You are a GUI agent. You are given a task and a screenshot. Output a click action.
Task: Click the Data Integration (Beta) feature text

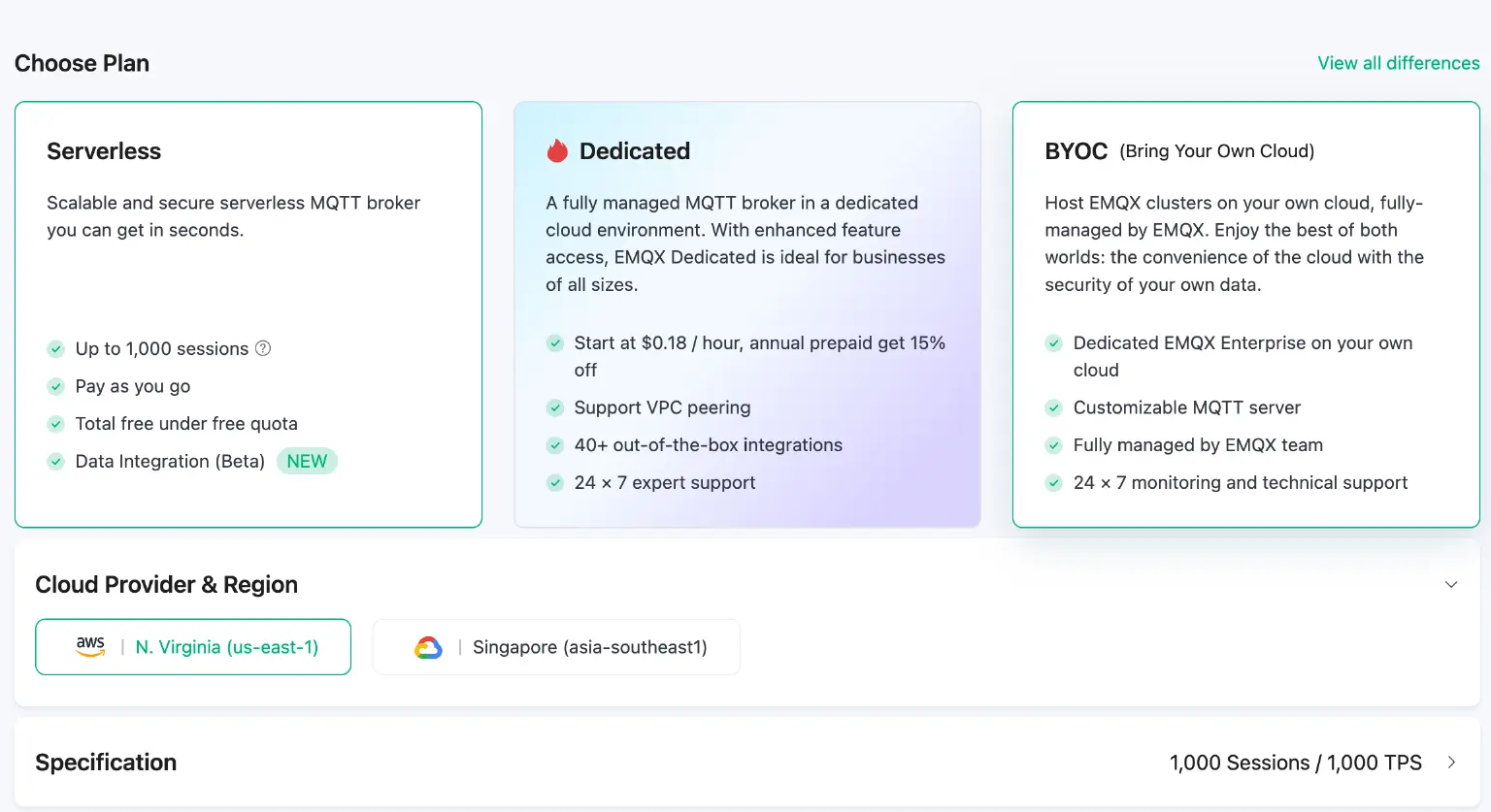pyautogui.click(x=170, y=461)
